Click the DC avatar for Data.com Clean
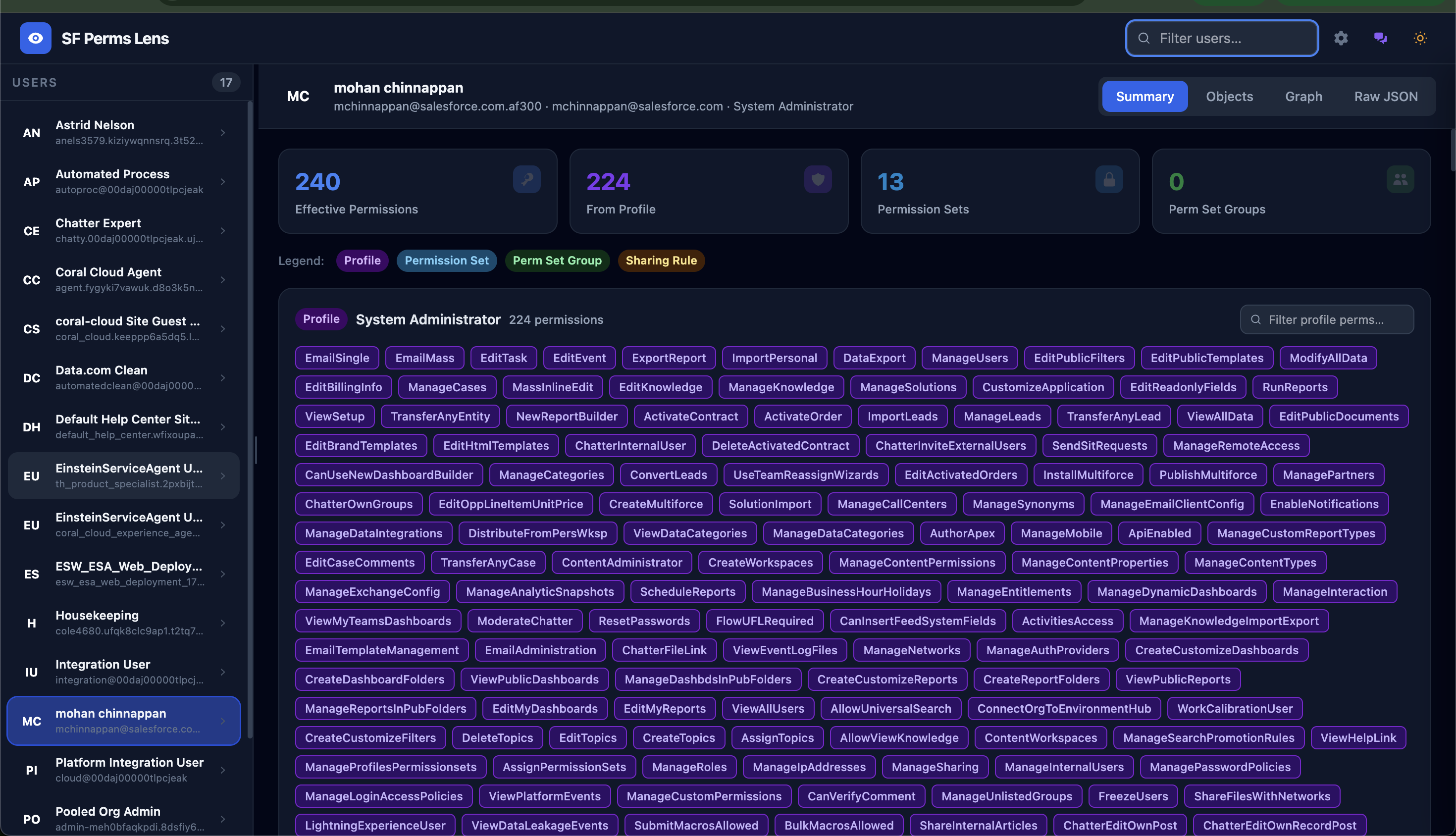 pyautogui.click(x=32, y=378)
